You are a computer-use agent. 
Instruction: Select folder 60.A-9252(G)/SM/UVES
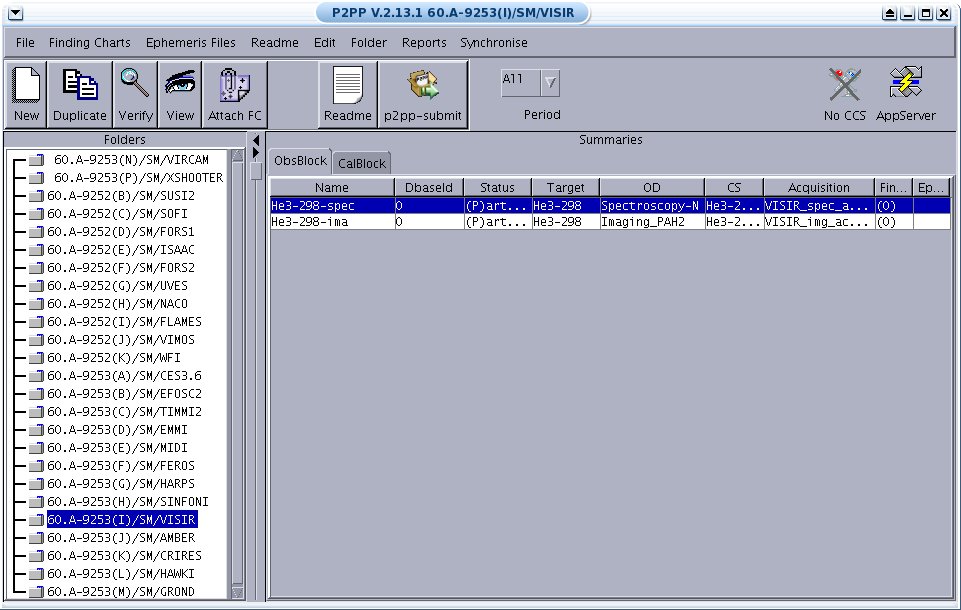coord(117,286)
